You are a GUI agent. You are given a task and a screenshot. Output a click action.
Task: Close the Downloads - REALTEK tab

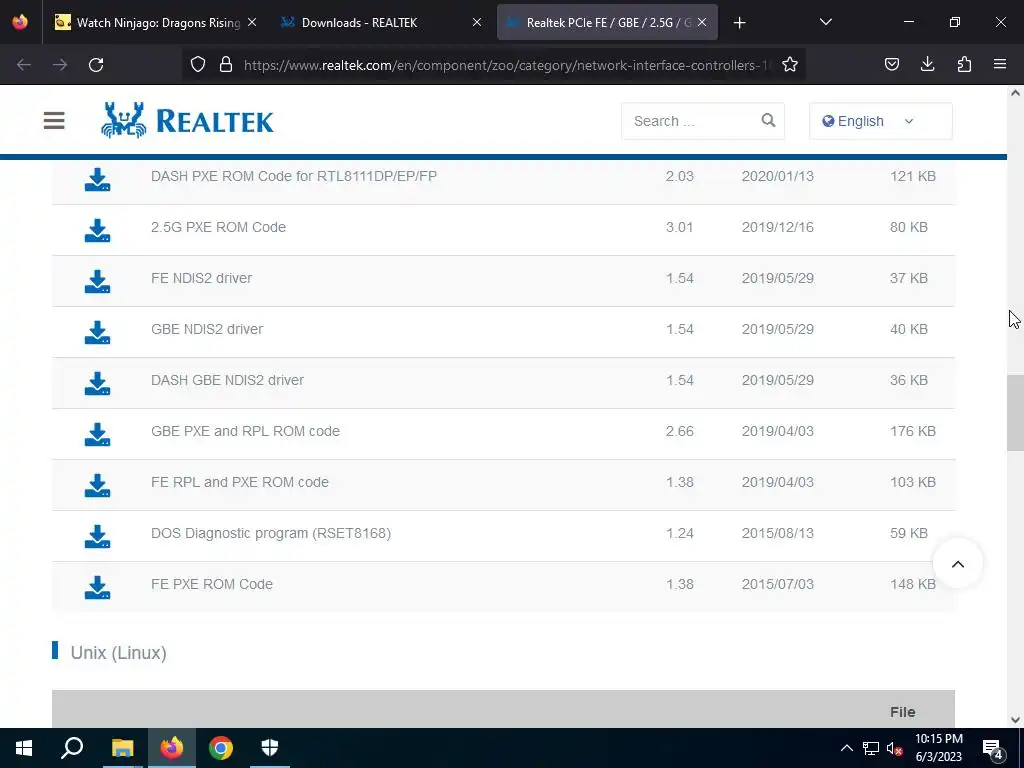click(477, 22)
